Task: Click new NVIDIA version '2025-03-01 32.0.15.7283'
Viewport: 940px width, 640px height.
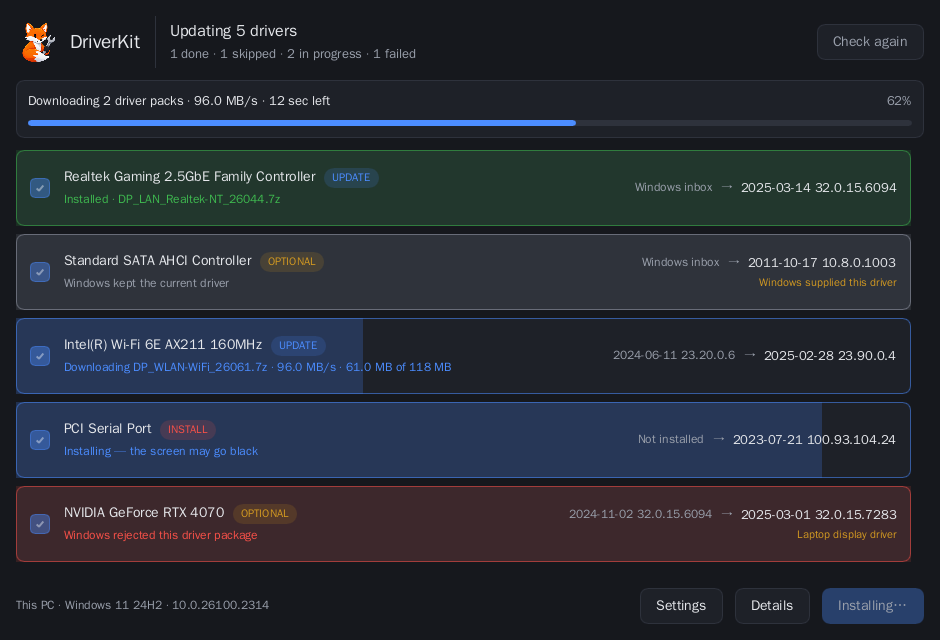Action: point(819,514)
